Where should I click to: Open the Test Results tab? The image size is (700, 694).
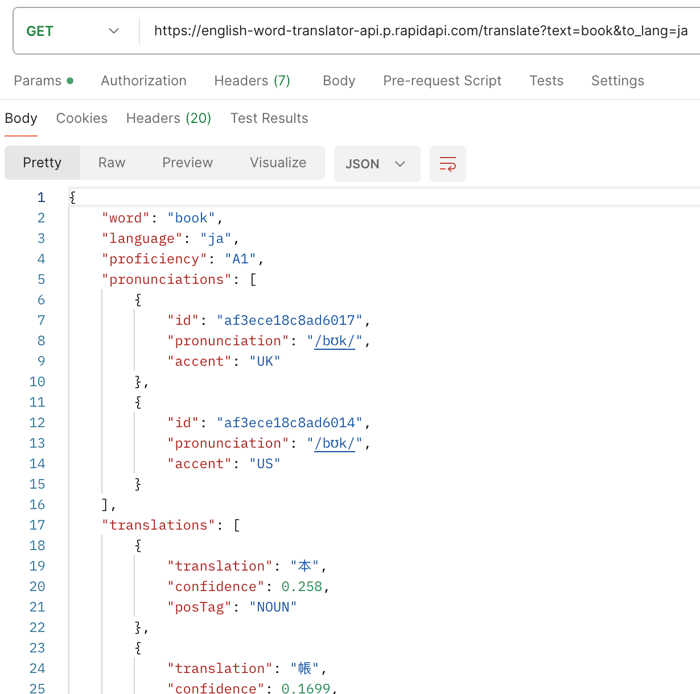pyautogui.click(x=269, y=118)
